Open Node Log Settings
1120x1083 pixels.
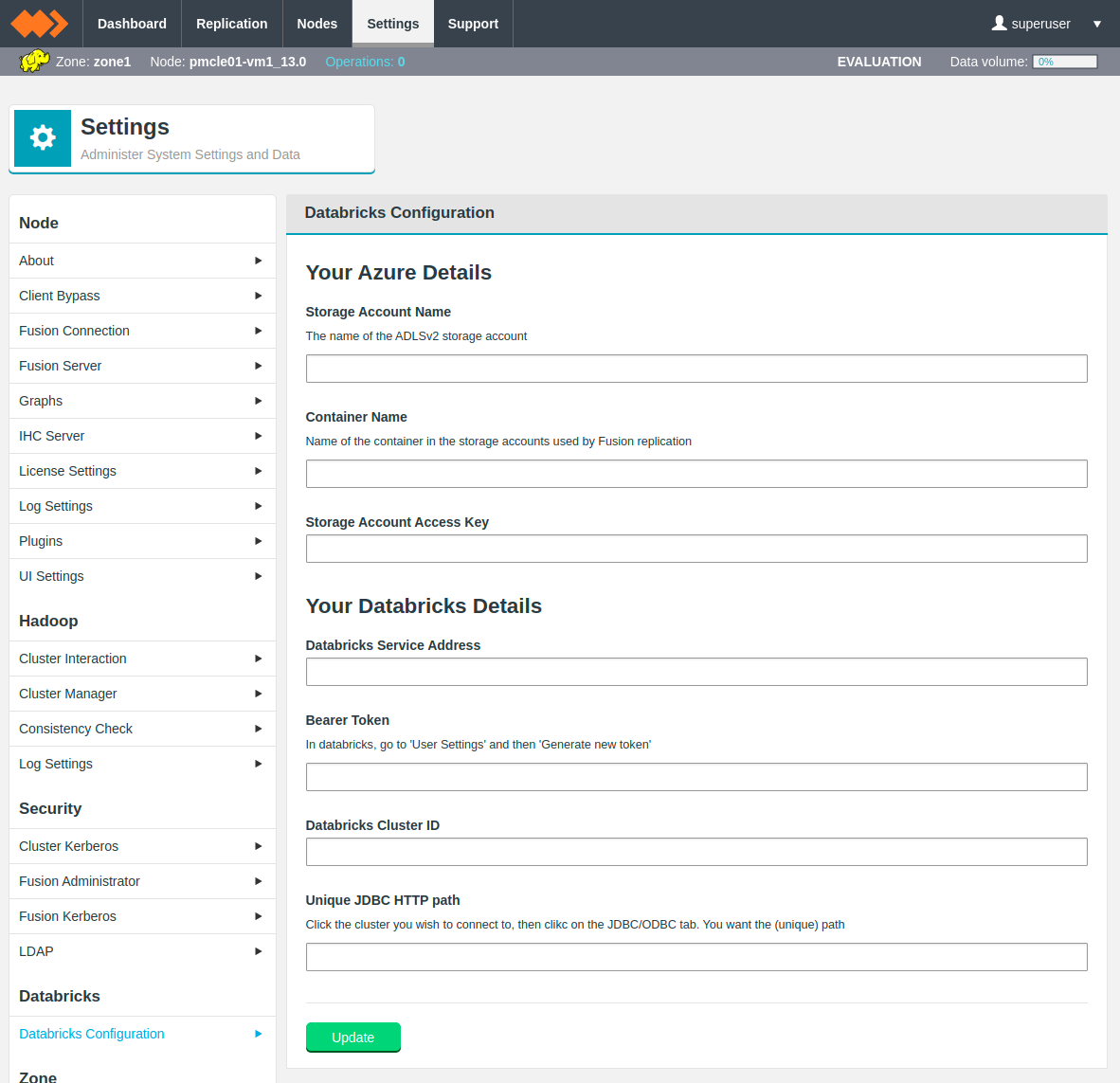(142, 506)
